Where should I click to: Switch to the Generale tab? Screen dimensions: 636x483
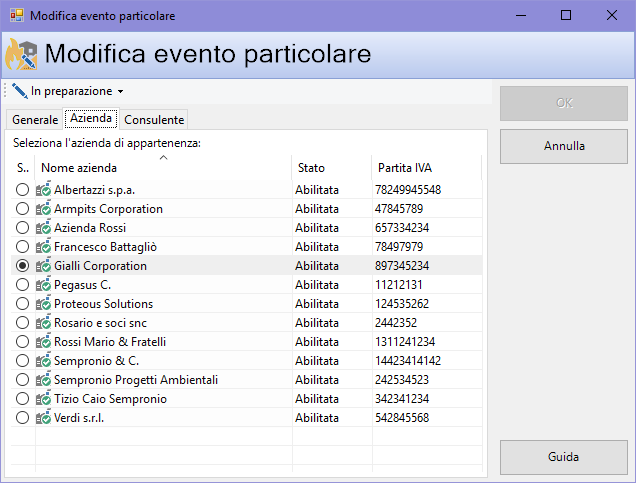point(35,120)
